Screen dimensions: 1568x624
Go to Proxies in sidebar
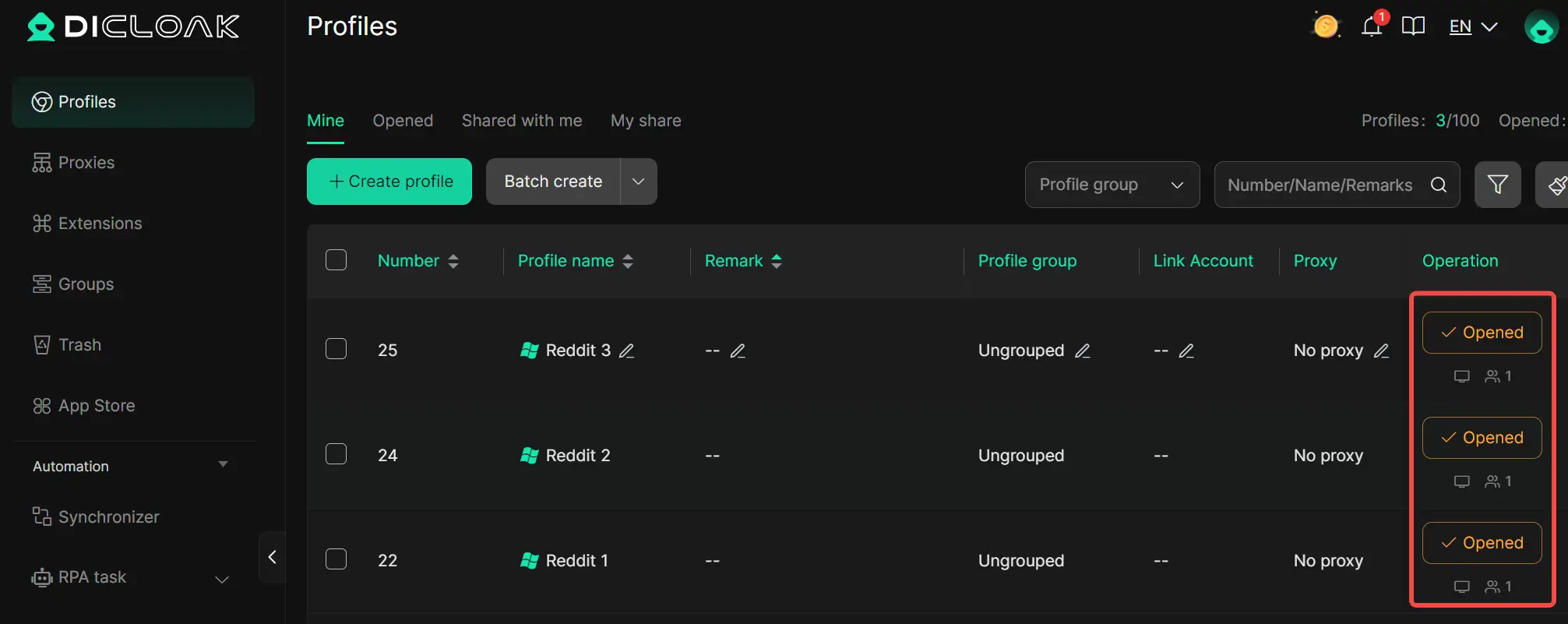pos(86,163)
